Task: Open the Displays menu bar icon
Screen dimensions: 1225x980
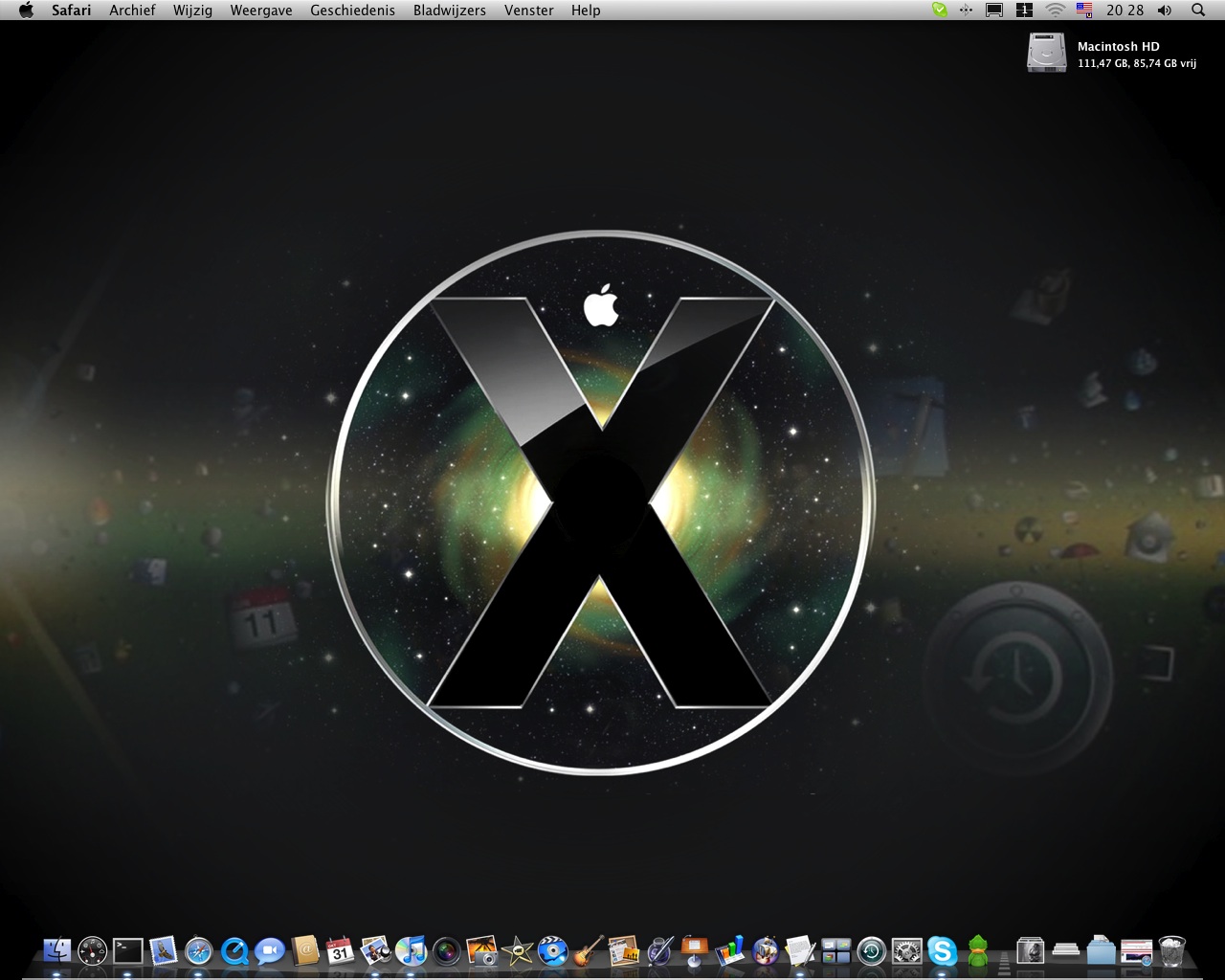Action: 994,10
